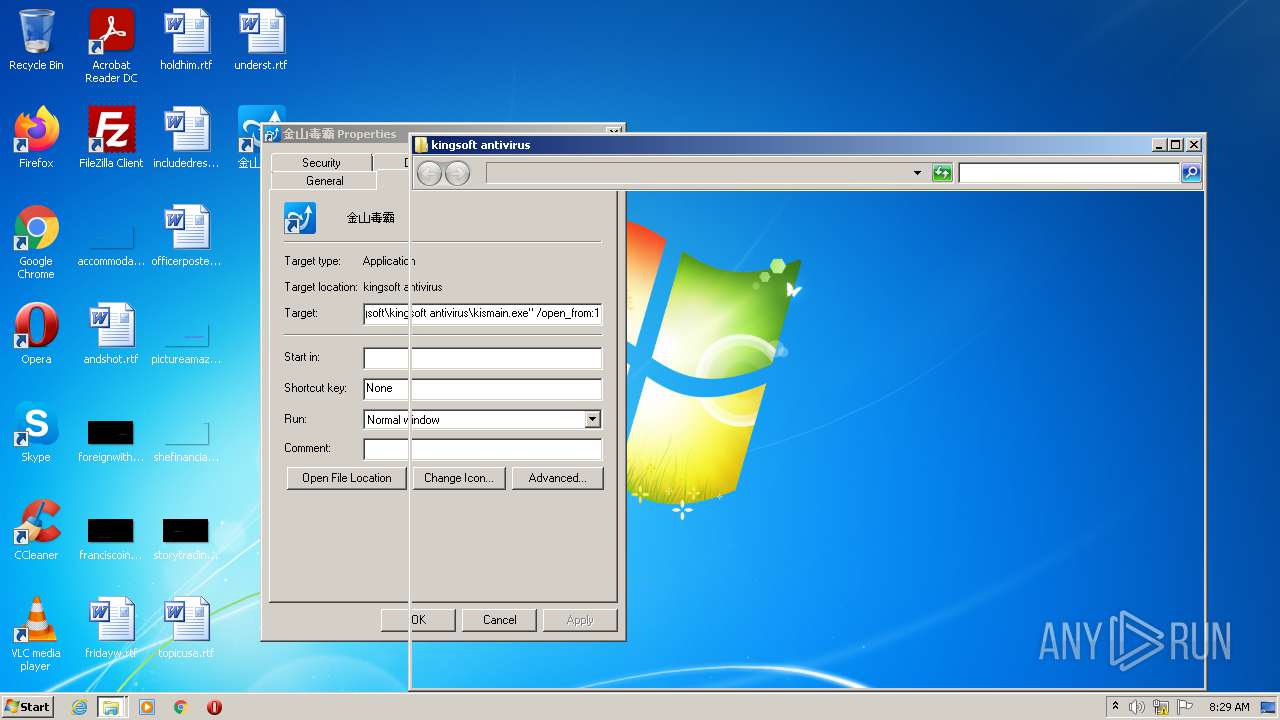1280x720 pixels.
Task: Select the underst.rtf document icon
Action: point(261,40)
